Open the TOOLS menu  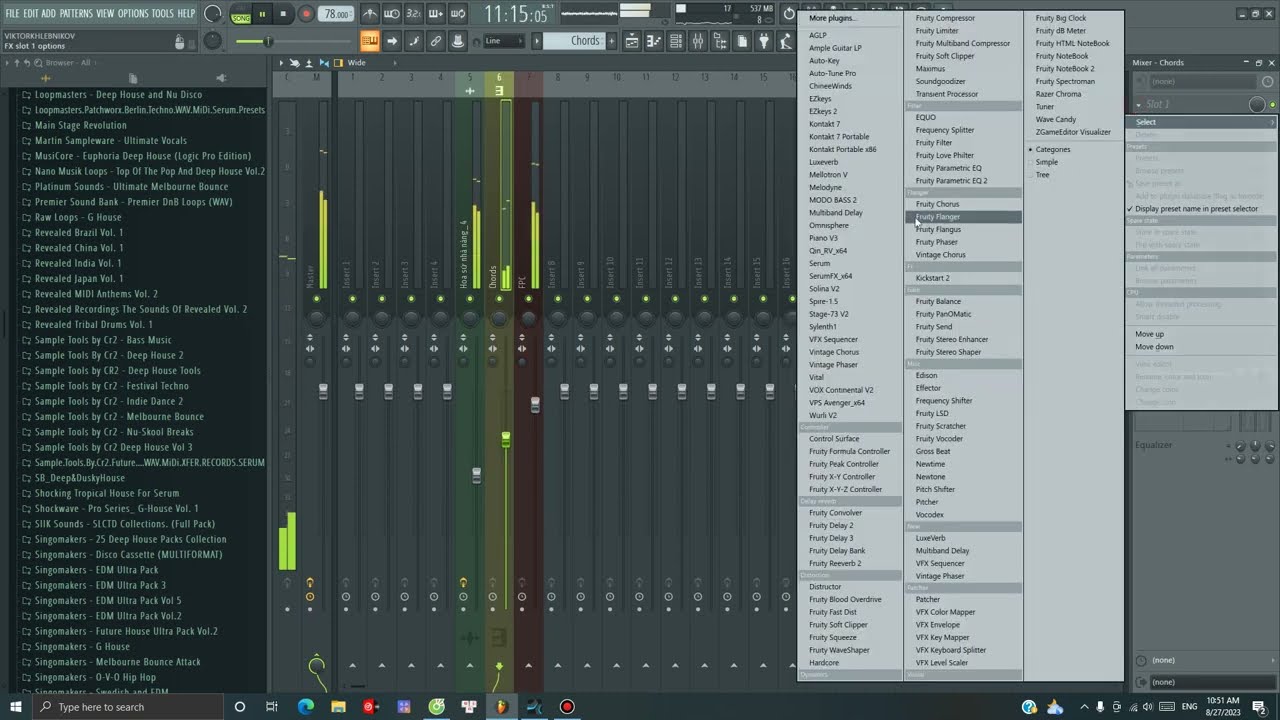tap(163, 13)
